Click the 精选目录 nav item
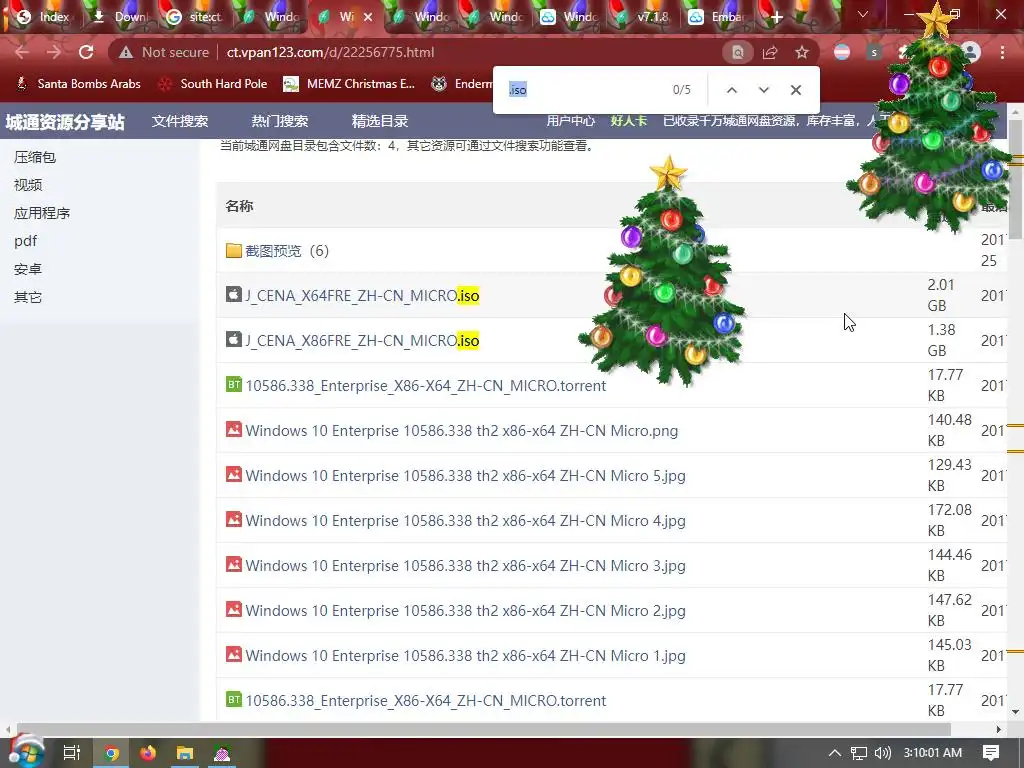 (x=379, y=121)
